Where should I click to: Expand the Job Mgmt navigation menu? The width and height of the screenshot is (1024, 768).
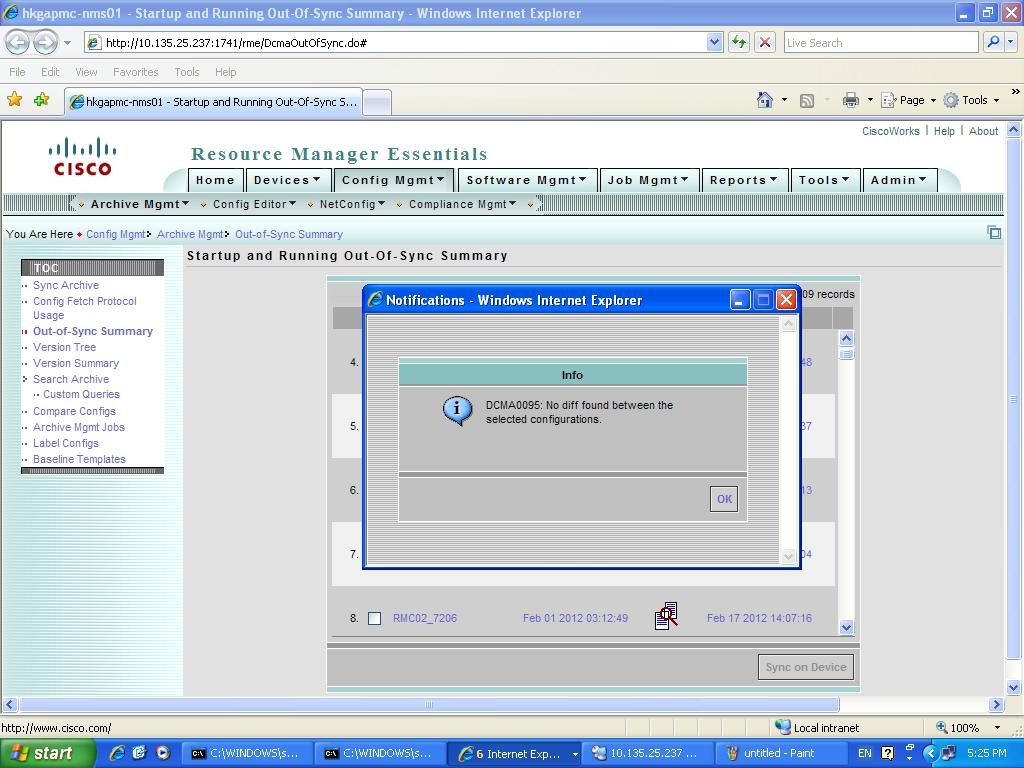[648, 180]
